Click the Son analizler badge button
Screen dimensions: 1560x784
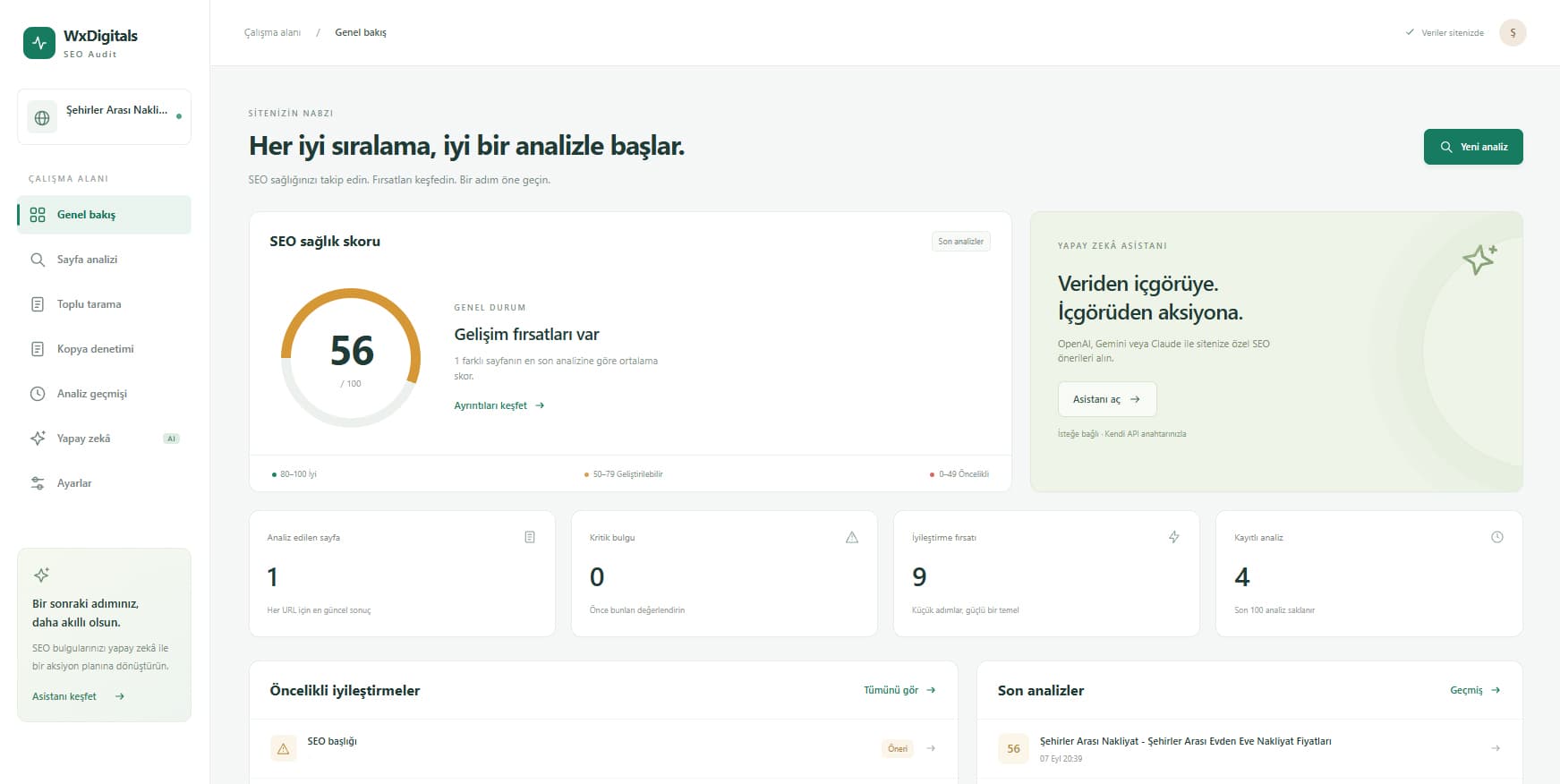coord(960,242)
